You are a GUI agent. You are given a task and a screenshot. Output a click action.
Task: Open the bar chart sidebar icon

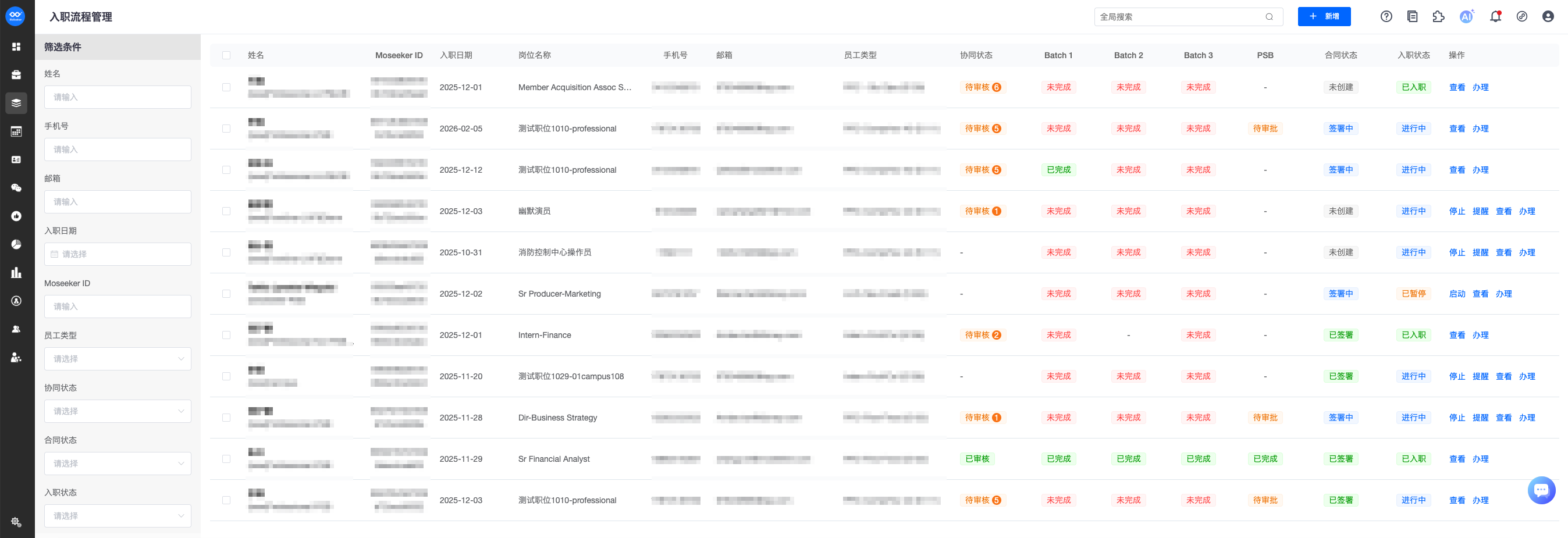(16, 273)
